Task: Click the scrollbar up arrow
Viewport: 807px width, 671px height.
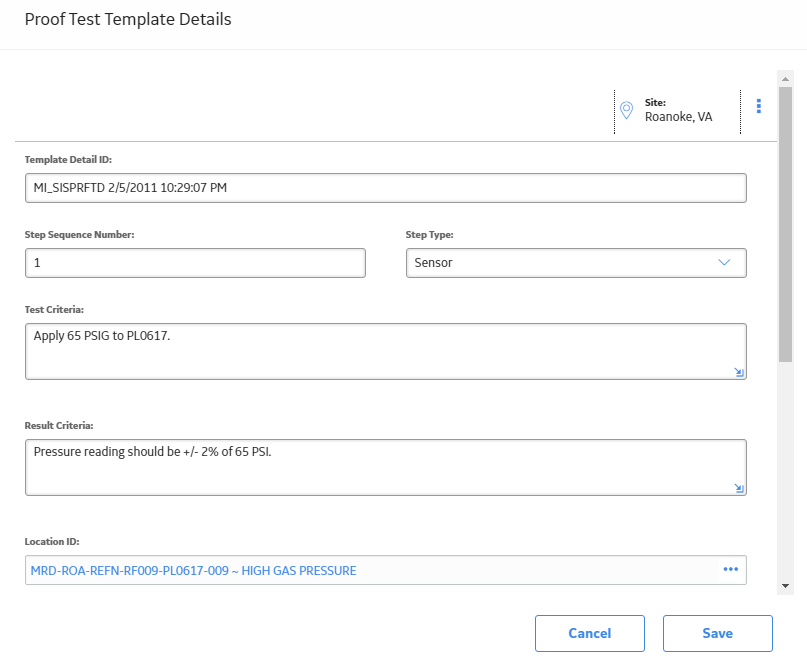Action: [x=785, y=79]
